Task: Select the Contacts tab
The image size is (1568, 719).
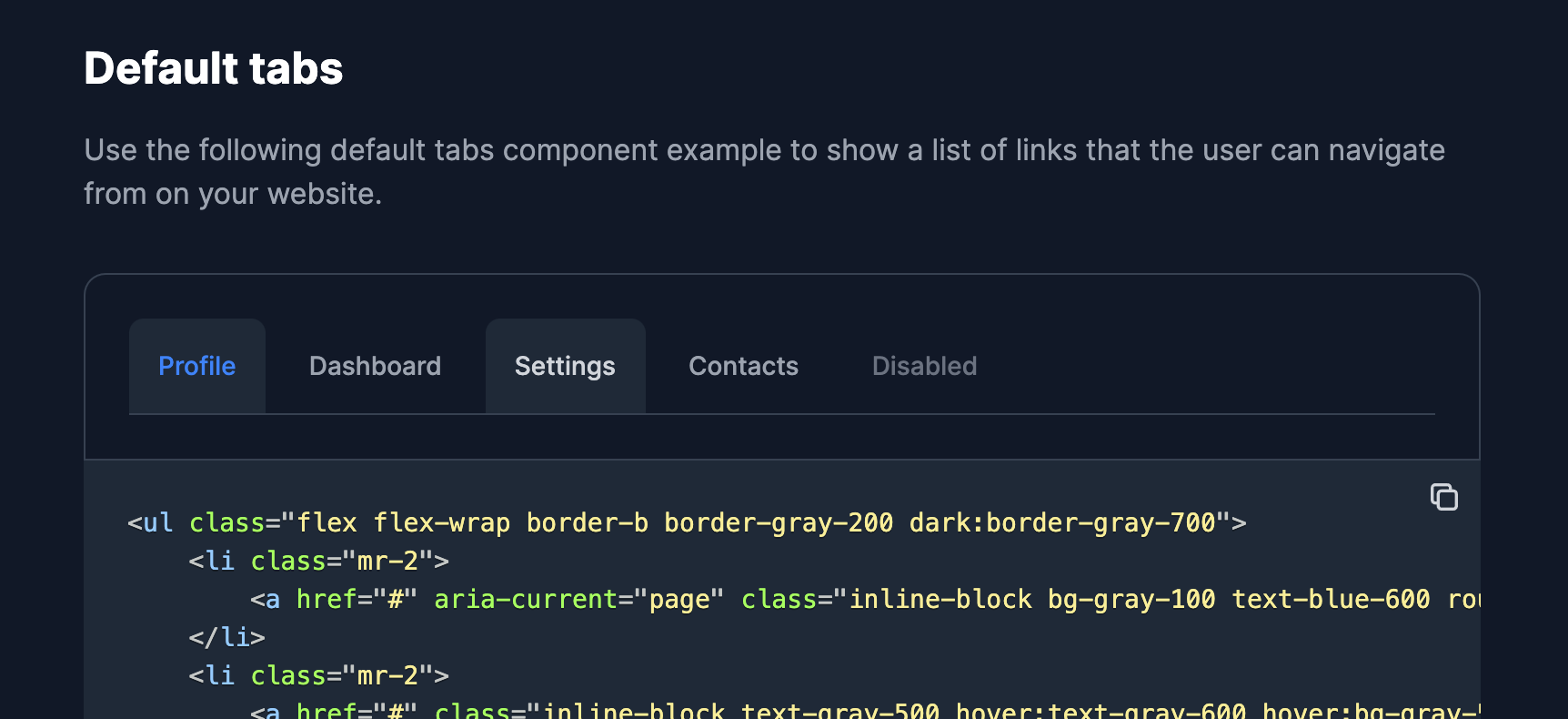Action: (743, 366)
